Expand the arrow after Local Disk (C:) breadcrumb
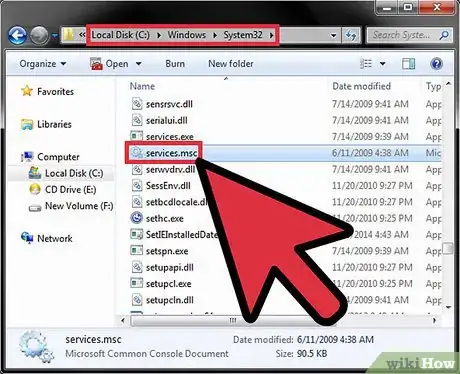The height and width of the screenshot is (374, 460). tap(159, 35)
